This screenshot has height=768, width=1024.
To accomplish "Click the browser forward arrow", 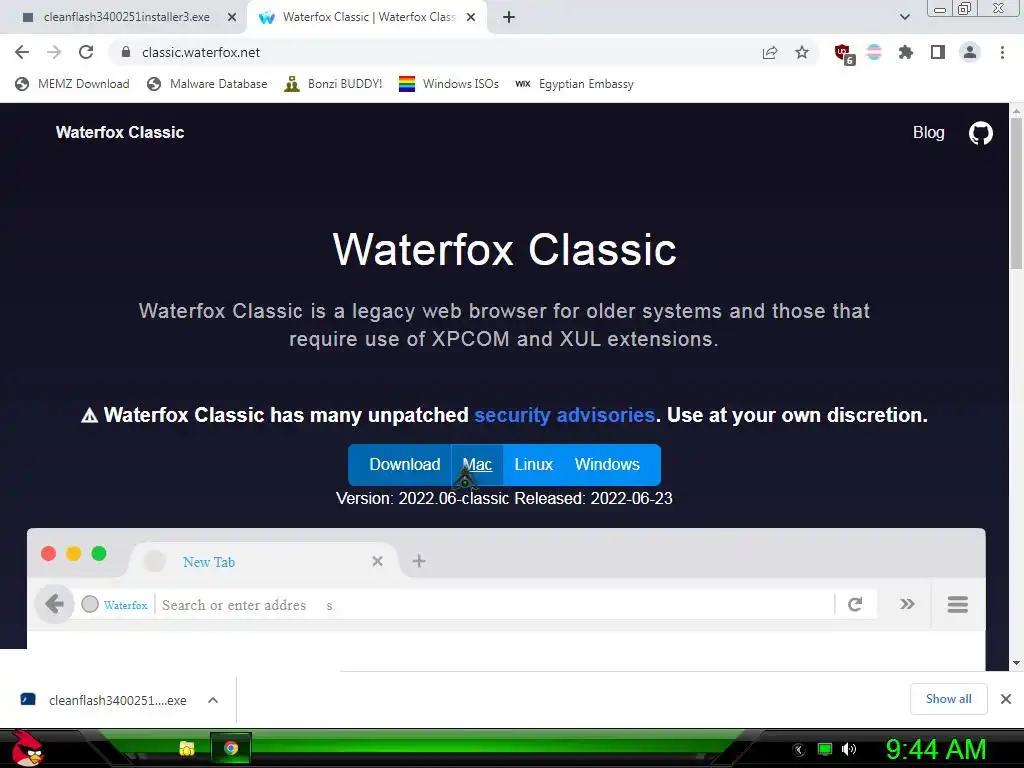I will click(54, 52).
